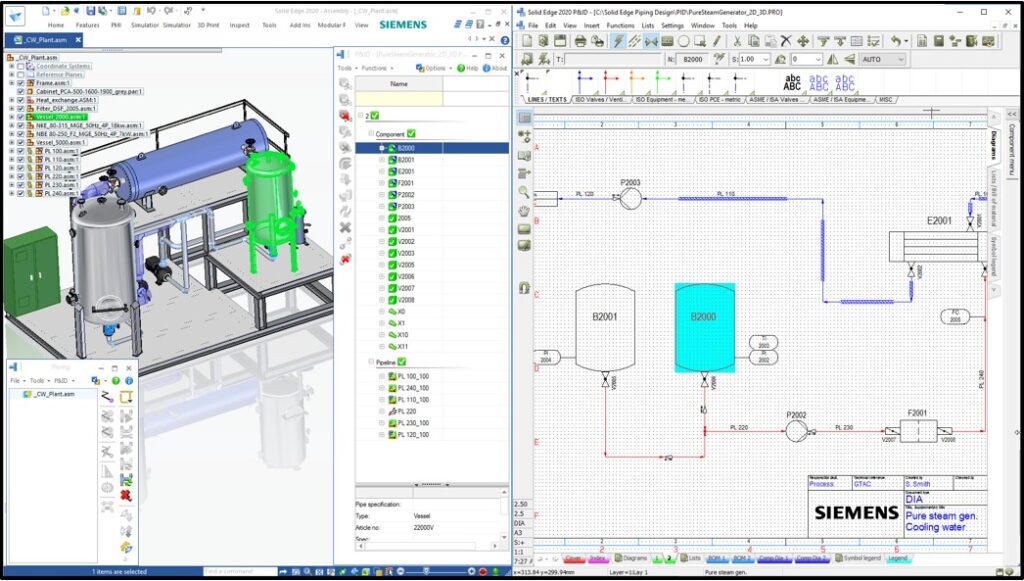Click the SIEMENS logo in the title area
The width and height of the screenshot is (1024, 581).
point(403,24)
